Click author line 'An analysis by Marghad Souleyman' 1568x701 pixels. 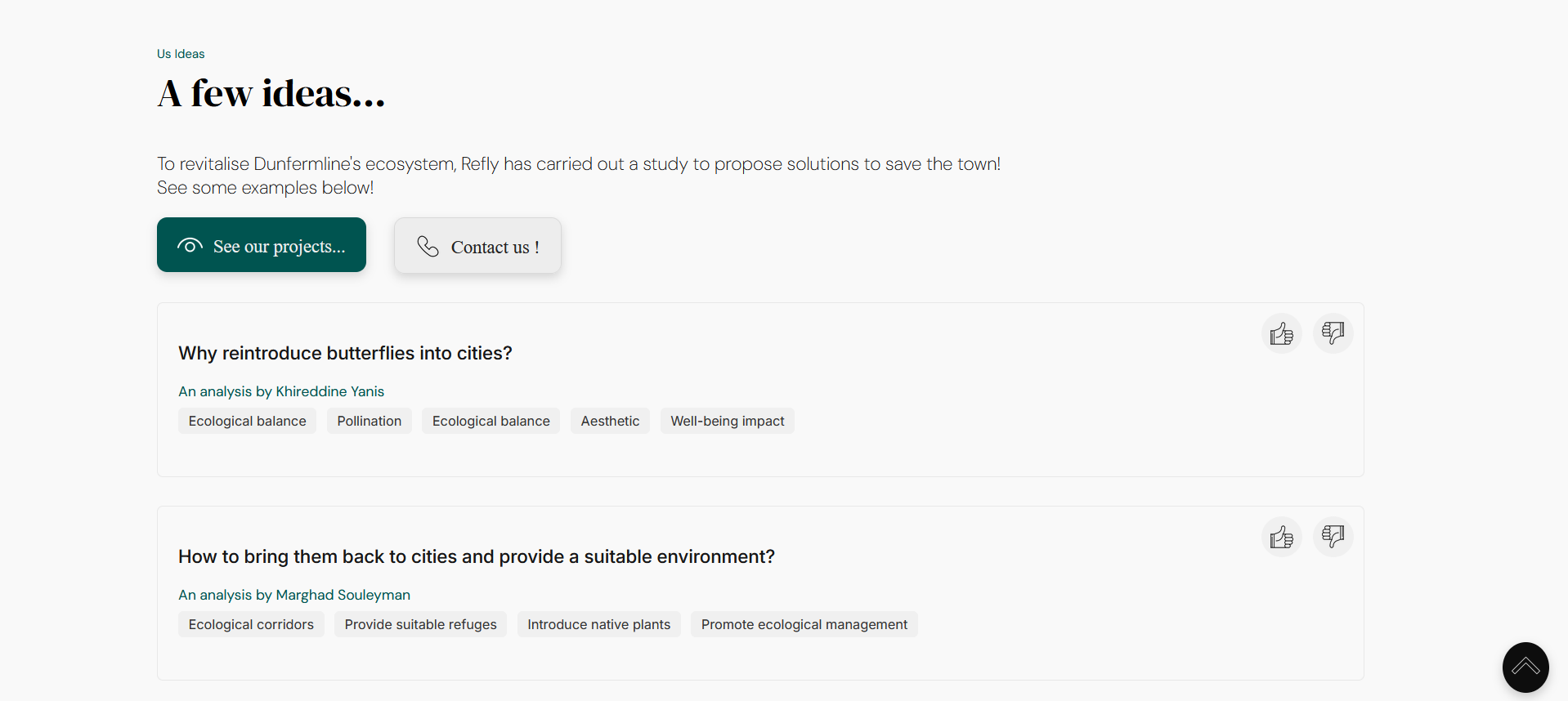click(x=294, y=595)
